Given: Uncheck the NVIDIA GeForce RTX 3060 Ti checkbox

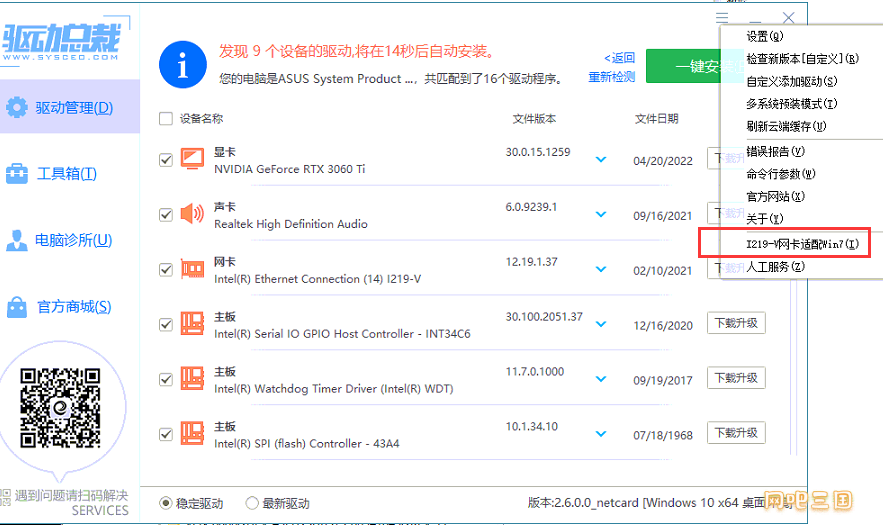Looking at the screenshot, I should click(x=166, y=160).
